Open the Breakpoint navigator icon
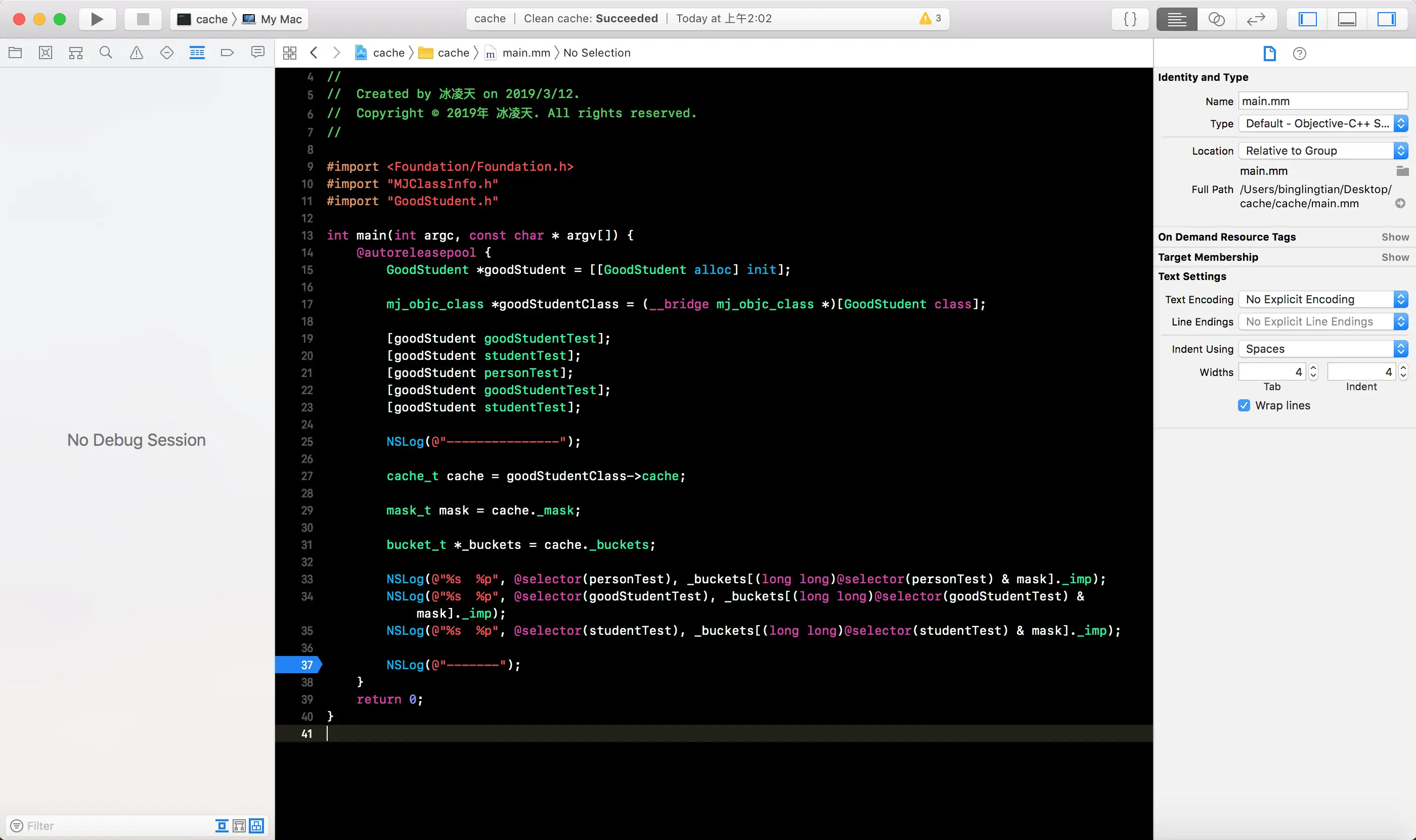Viewport: 1416px width, 840px height. click(227, 53)
